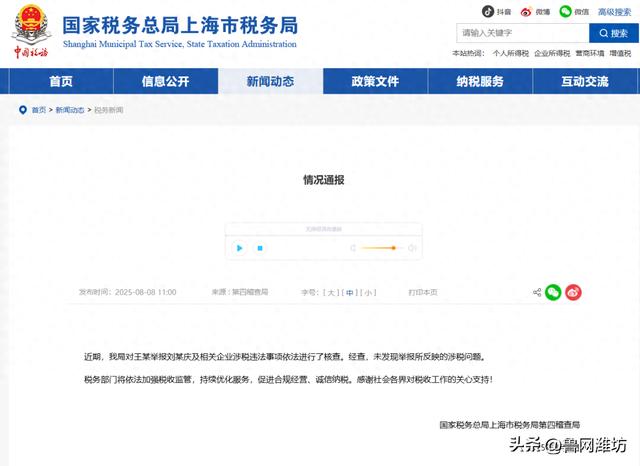Click the share icon beside print link
The width and height of the screenshot is (640, 466).
point(537,293)
